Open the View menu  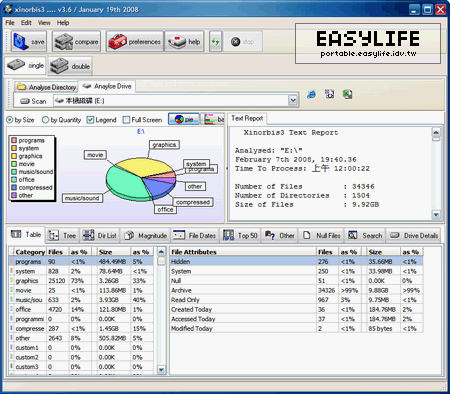coord(44,23)
